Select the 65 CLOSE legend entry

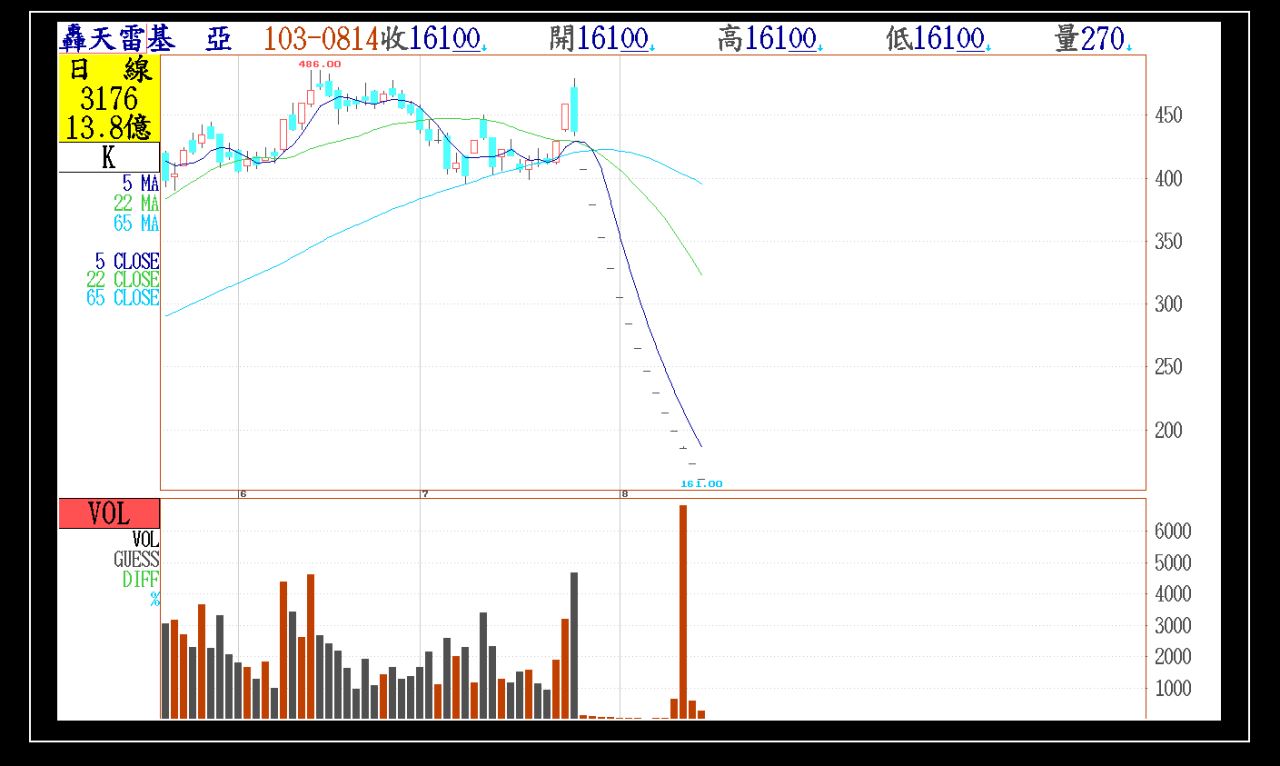tap(123, 298)
